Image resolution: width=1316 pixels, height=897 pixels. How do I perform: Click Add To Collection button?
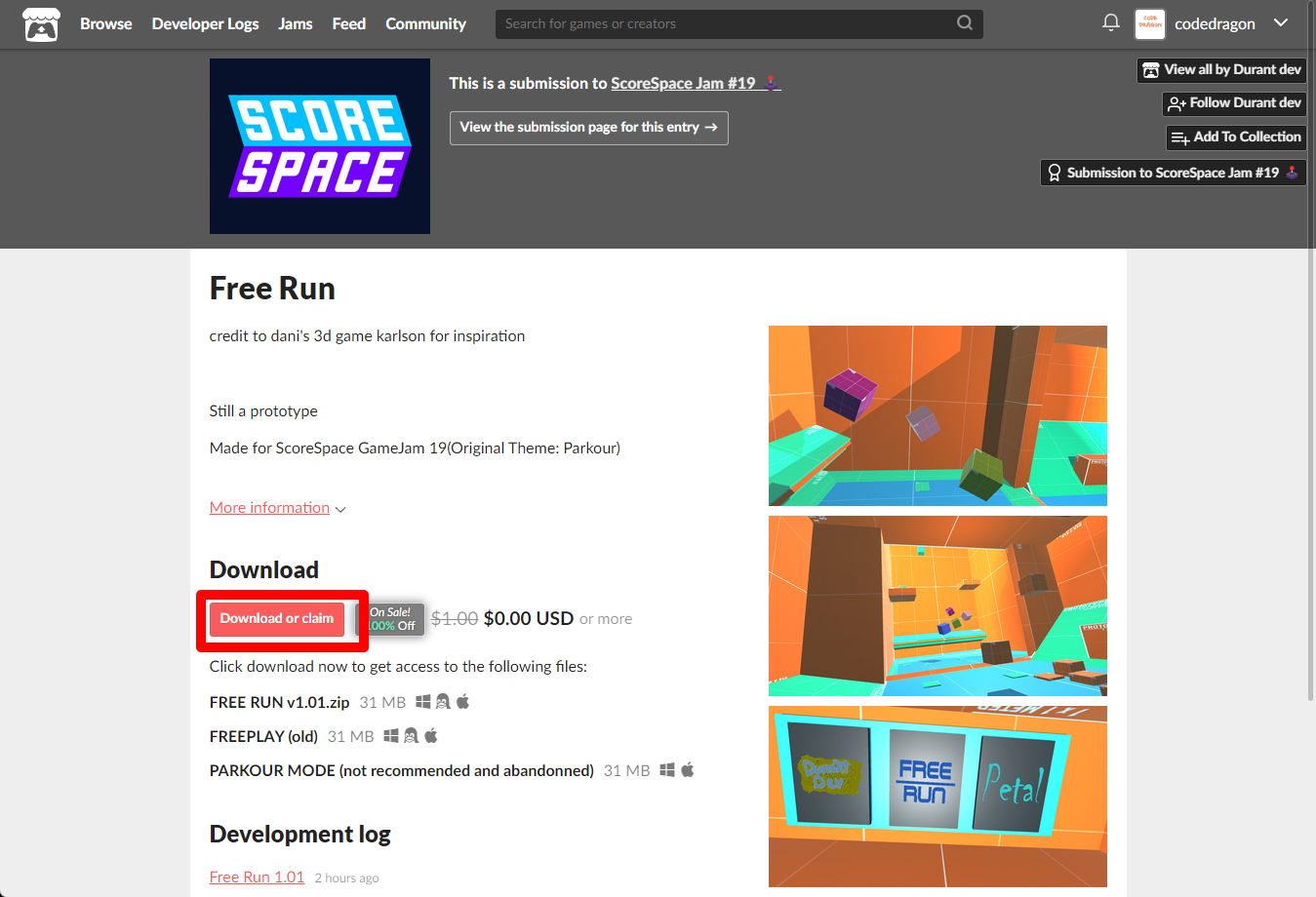1236,137
